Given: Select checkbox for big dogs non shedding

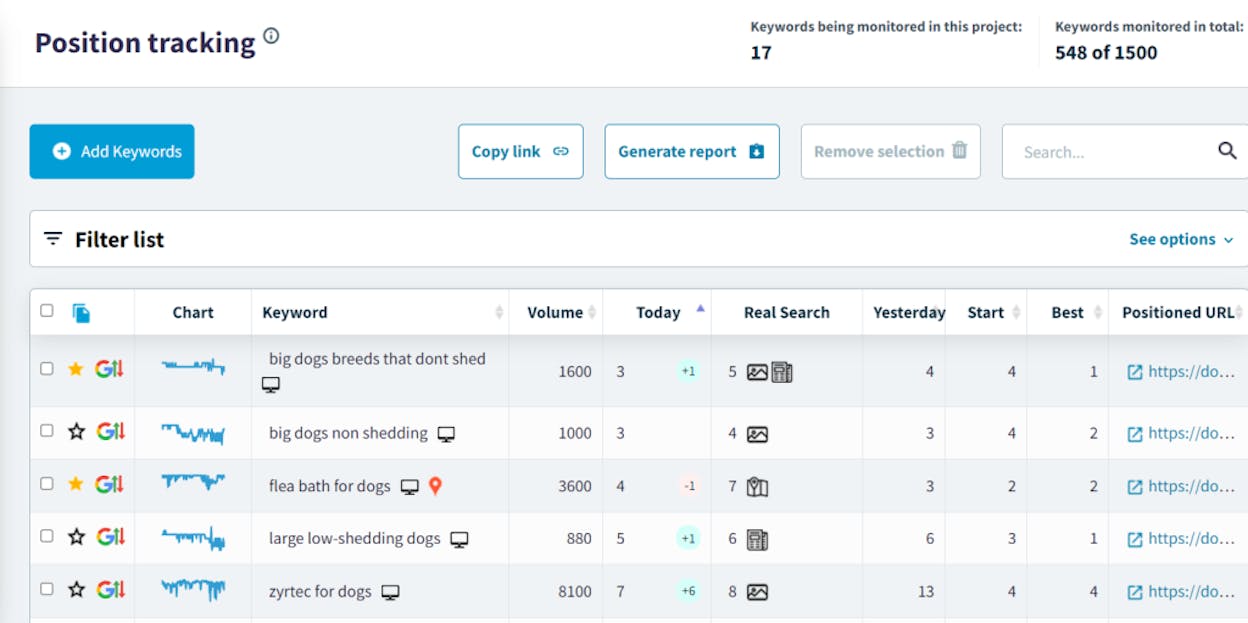Looking at the screenshot, I should pyautogui.click(x=46, y=431).
